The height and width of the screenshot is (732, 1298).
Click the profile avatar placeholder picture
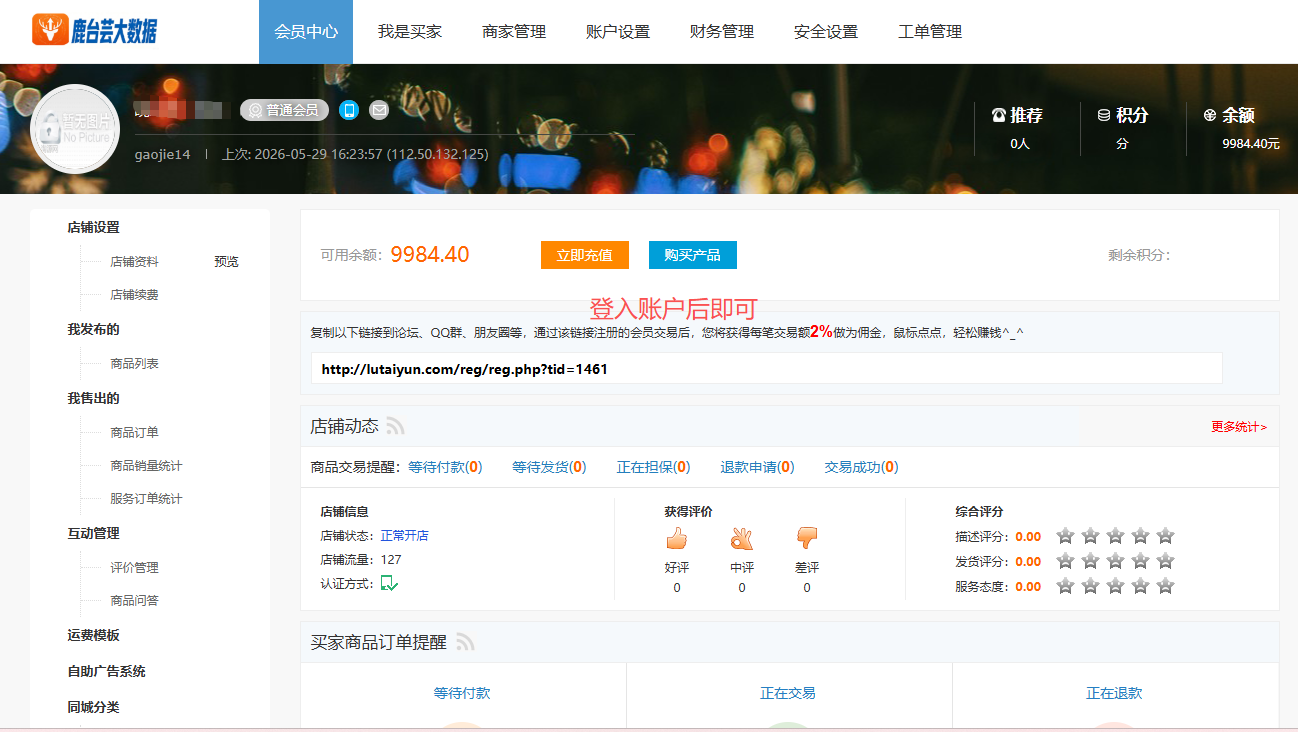[x=75, y=129]
